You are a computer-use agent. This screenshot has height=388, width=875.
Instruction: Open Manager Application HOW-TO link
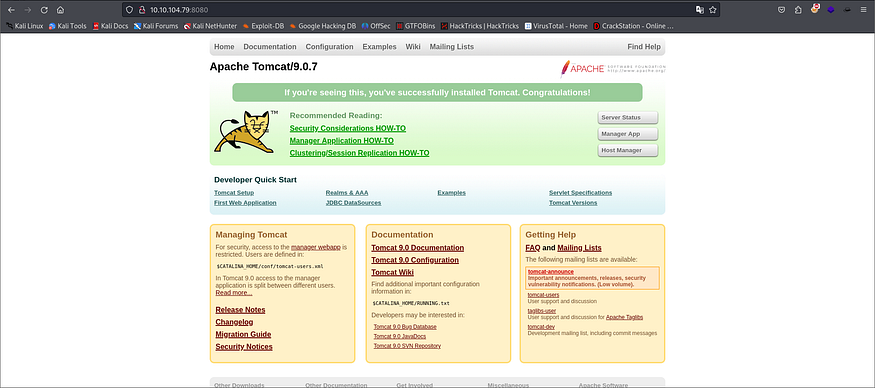coord(342,141)
